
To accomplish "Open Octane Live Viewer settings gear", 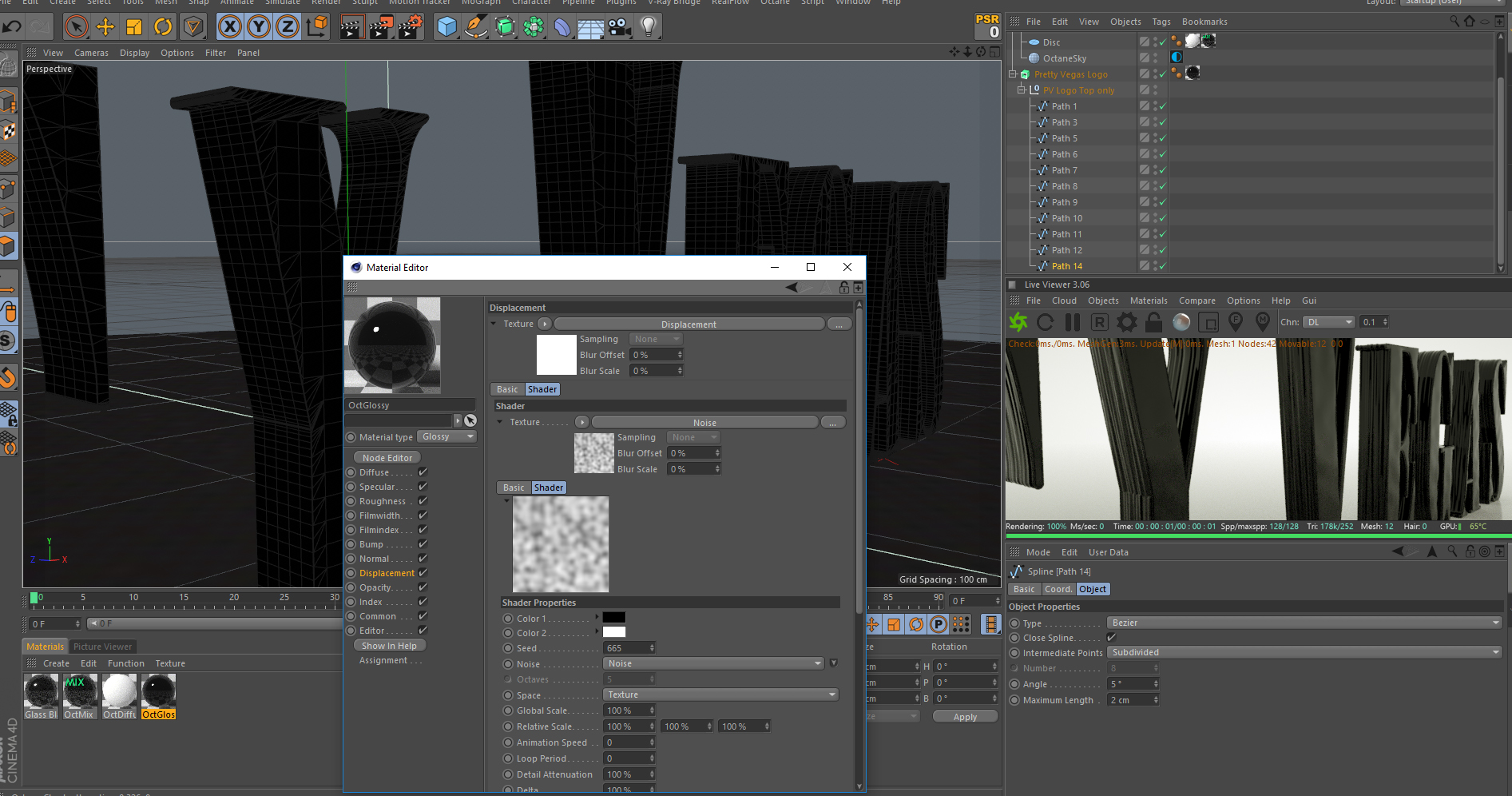I will pyautogui.click(x=1126, y=322).
